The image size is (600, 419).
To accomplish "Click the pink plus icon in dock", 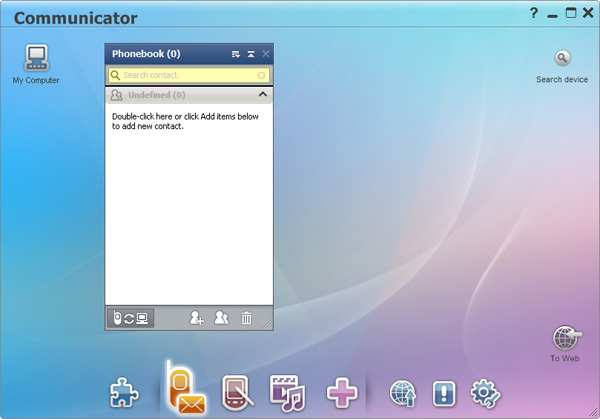I will 342,393.
